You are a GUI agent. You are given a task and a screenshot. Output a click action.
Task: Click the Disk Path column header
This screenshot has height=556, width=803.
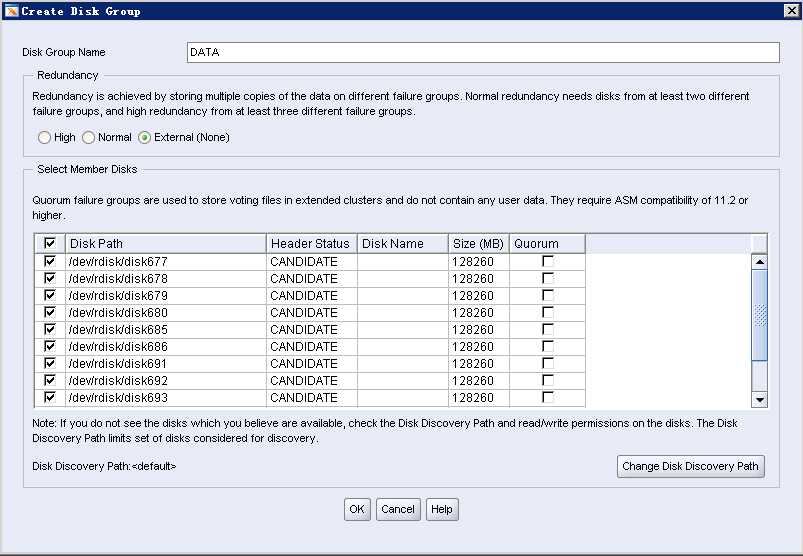point(166,244)
